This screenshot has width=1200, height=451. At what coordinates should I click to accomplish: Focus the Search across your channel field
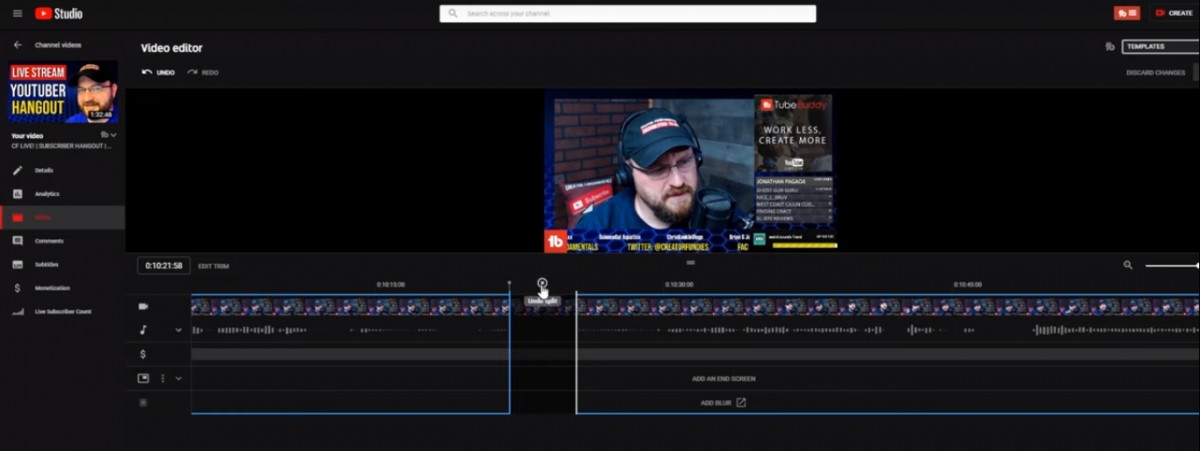[628, 13]
